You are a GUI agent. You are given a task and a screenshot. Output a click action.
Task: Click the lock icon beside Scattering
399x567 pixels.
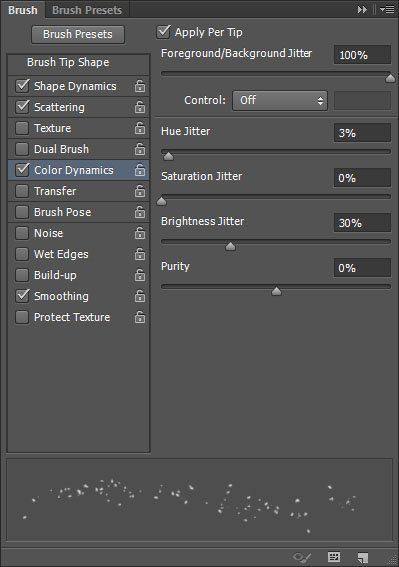(140, 107)
